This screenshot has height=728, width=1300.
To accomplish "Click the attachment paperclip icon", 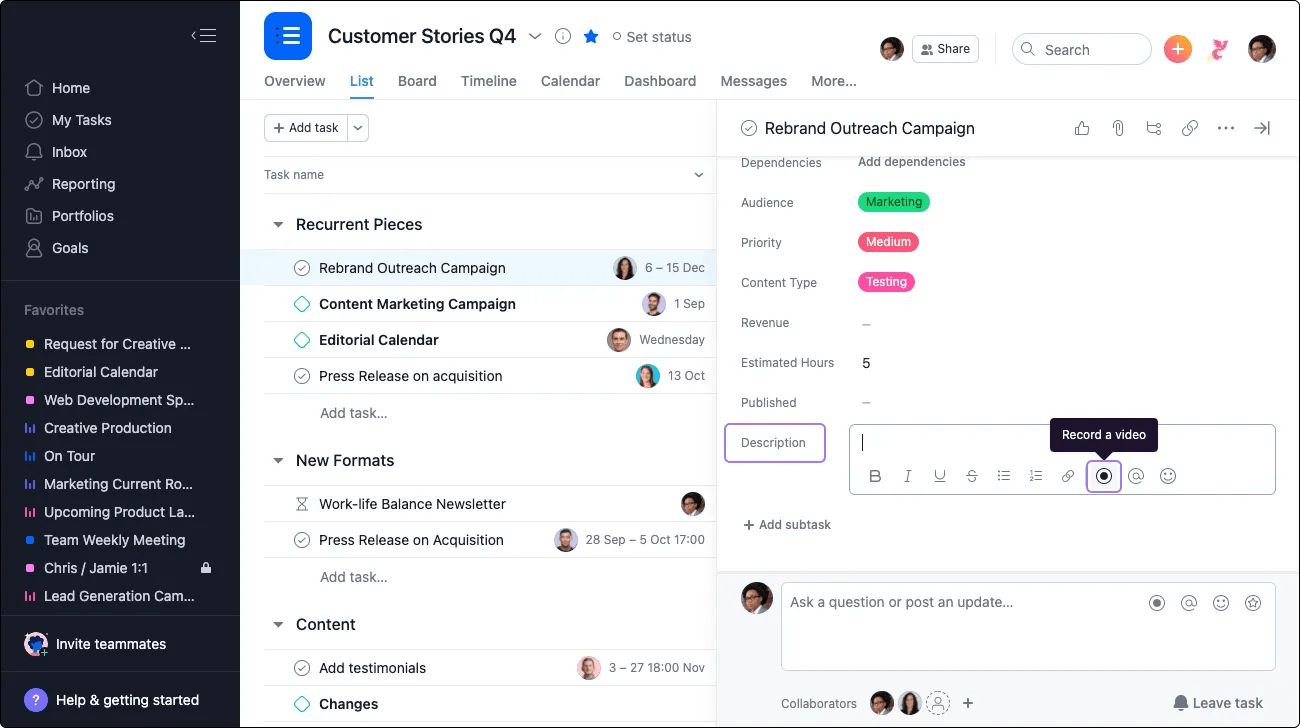I will coord(1118,128).
